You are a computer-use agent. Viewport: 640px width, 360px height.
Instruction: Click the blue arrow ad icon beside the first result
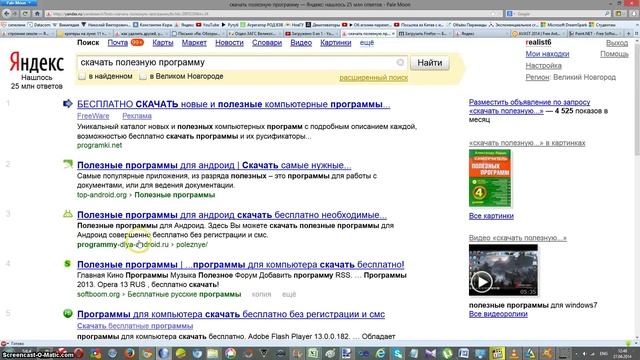point(68,104)
